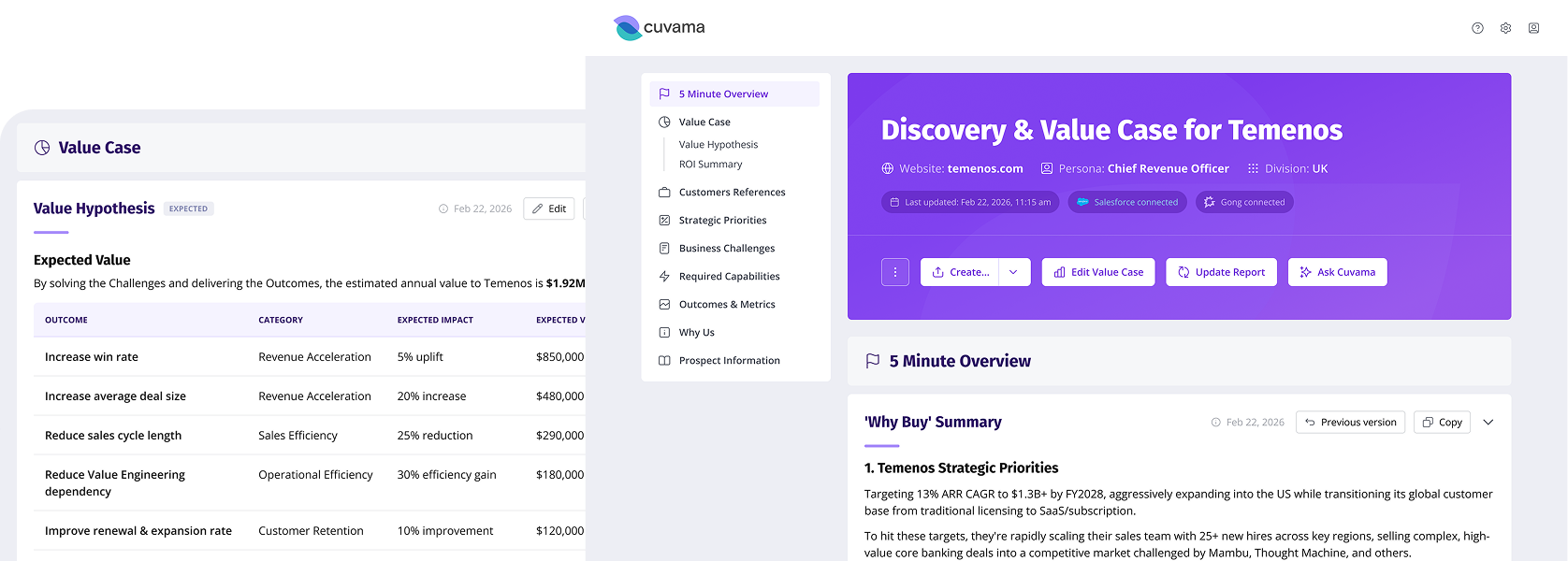The height and width of the screenshot is (561, 1568).
Task: Select the 'Increase win rate' outcome row
Action: 310,356
